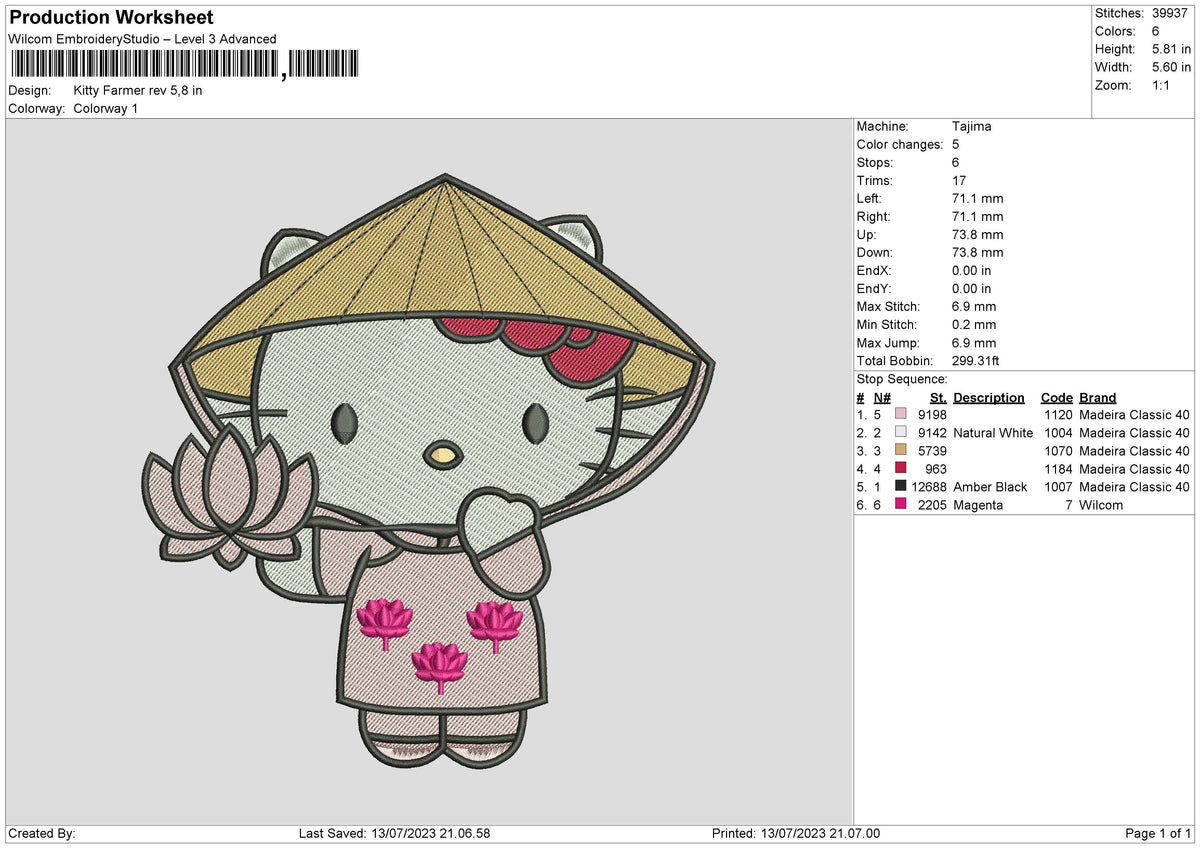Click the 'Created By:' footer label
Image resolution: width=1200 pixels, height=848 pixels.
pyautogui.click(x=42, y=834)
